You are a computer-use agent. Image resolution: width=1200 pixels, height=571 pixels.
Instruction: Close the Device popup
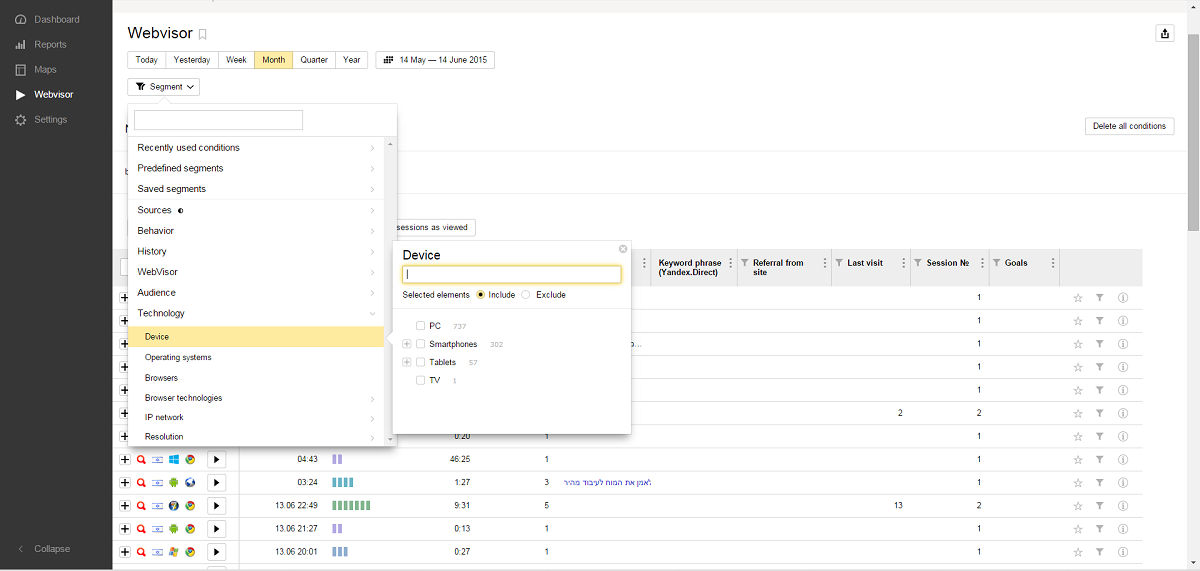(623, 249)
